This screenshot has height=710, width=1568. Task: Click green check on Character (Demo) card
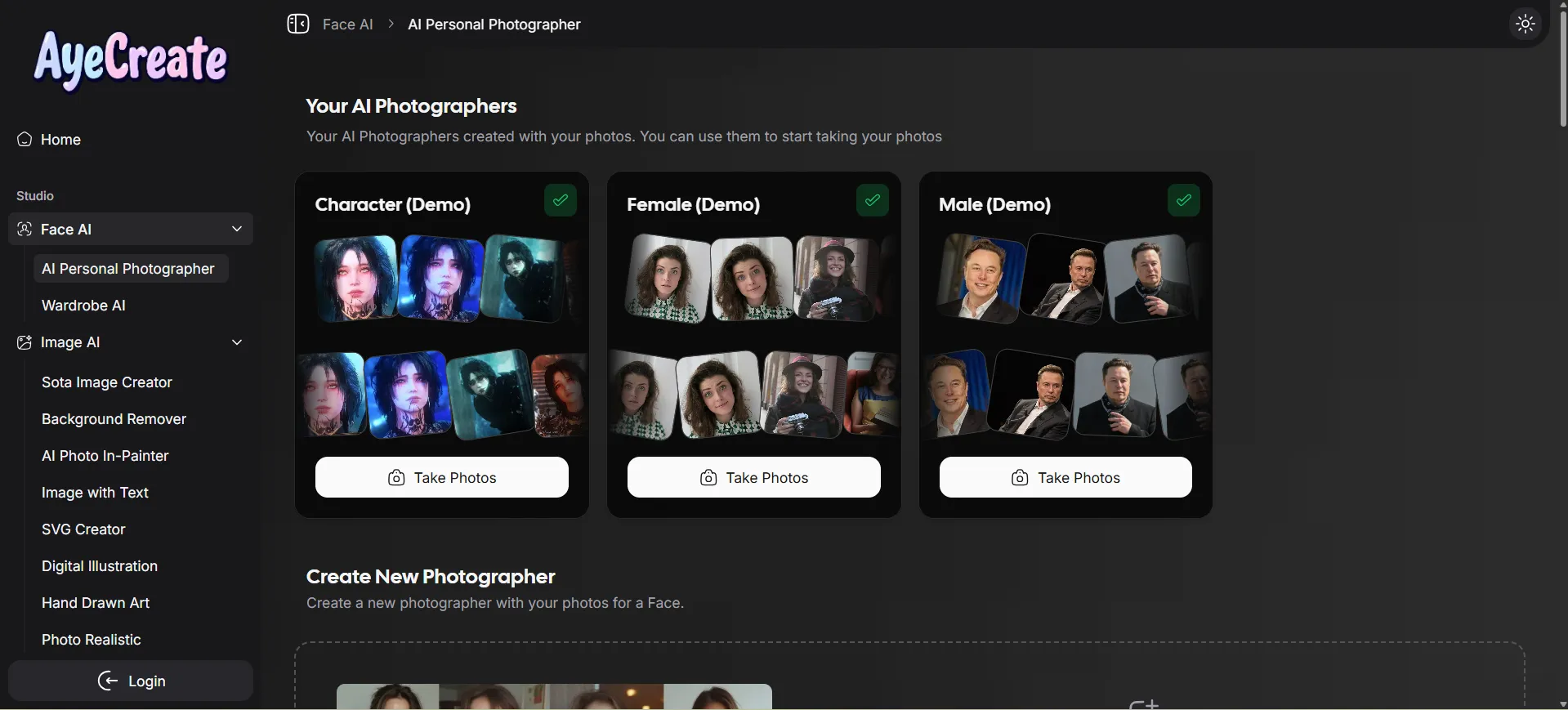pos(561,200)
